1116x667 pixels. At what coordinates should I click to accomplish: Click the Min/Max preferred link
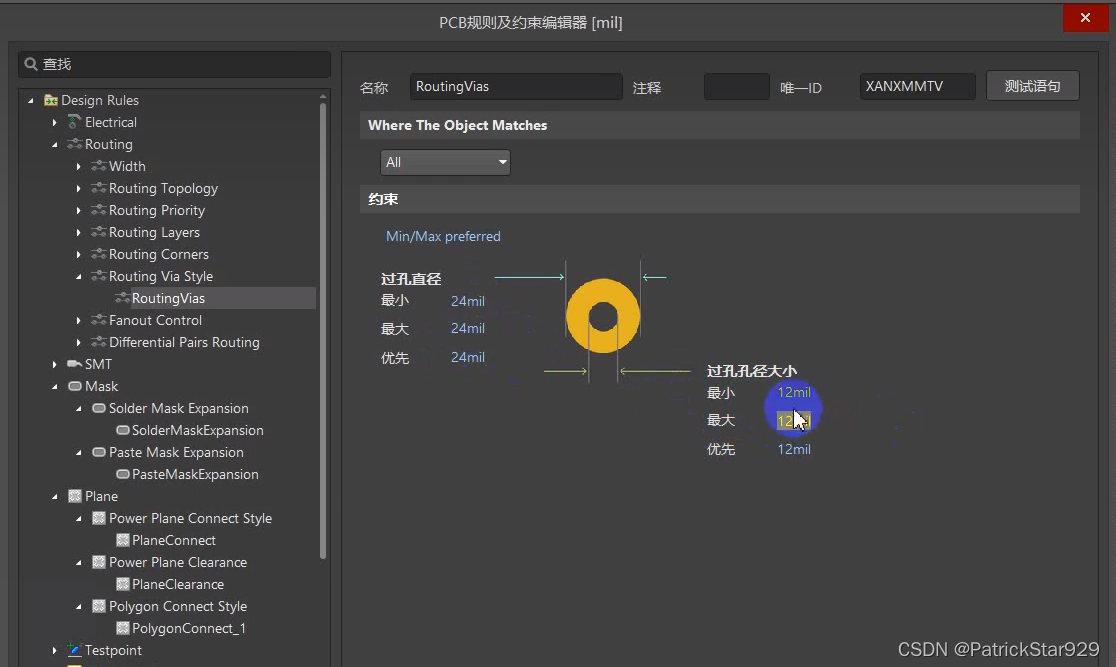point(443,236)
